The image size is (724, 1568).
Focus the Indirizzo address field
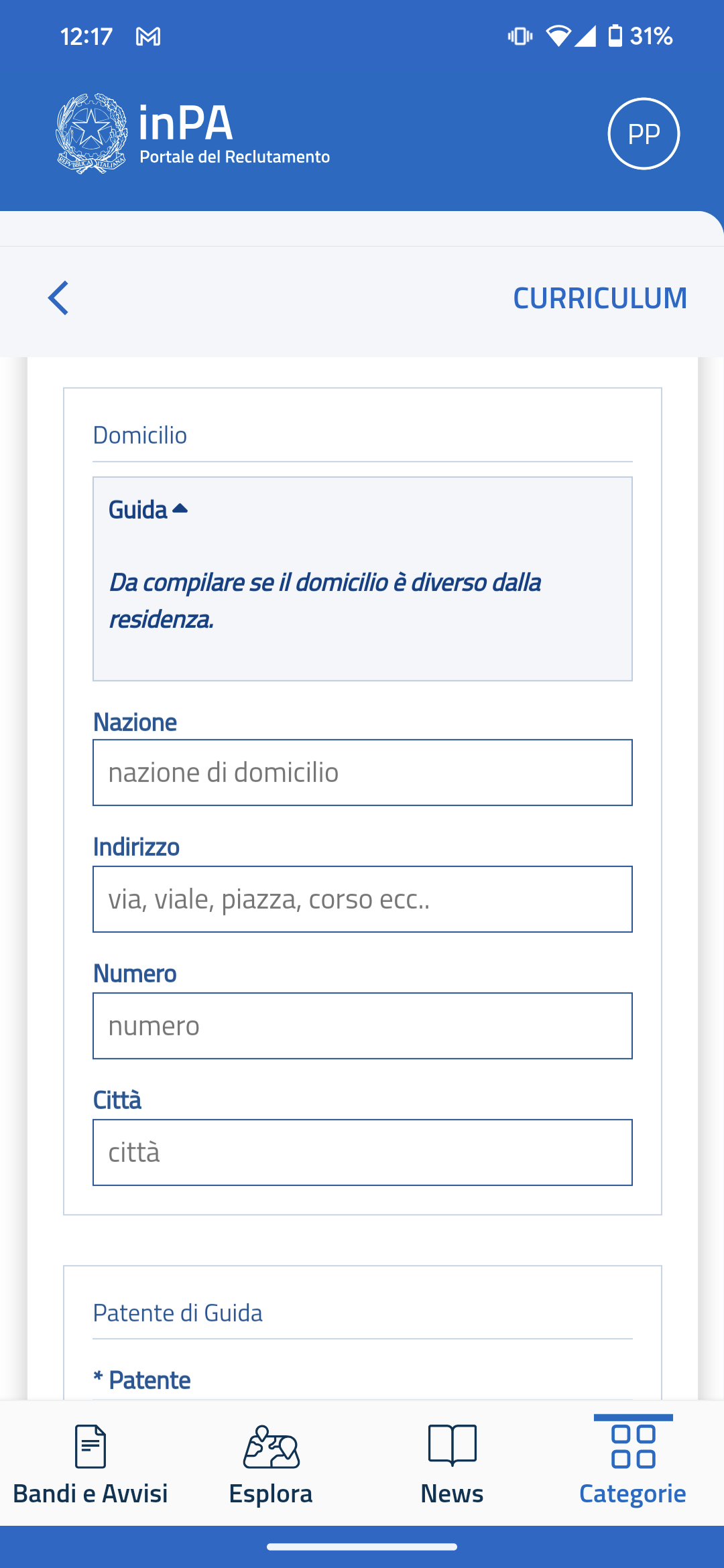pyautogui.click(x=362, y=899)
